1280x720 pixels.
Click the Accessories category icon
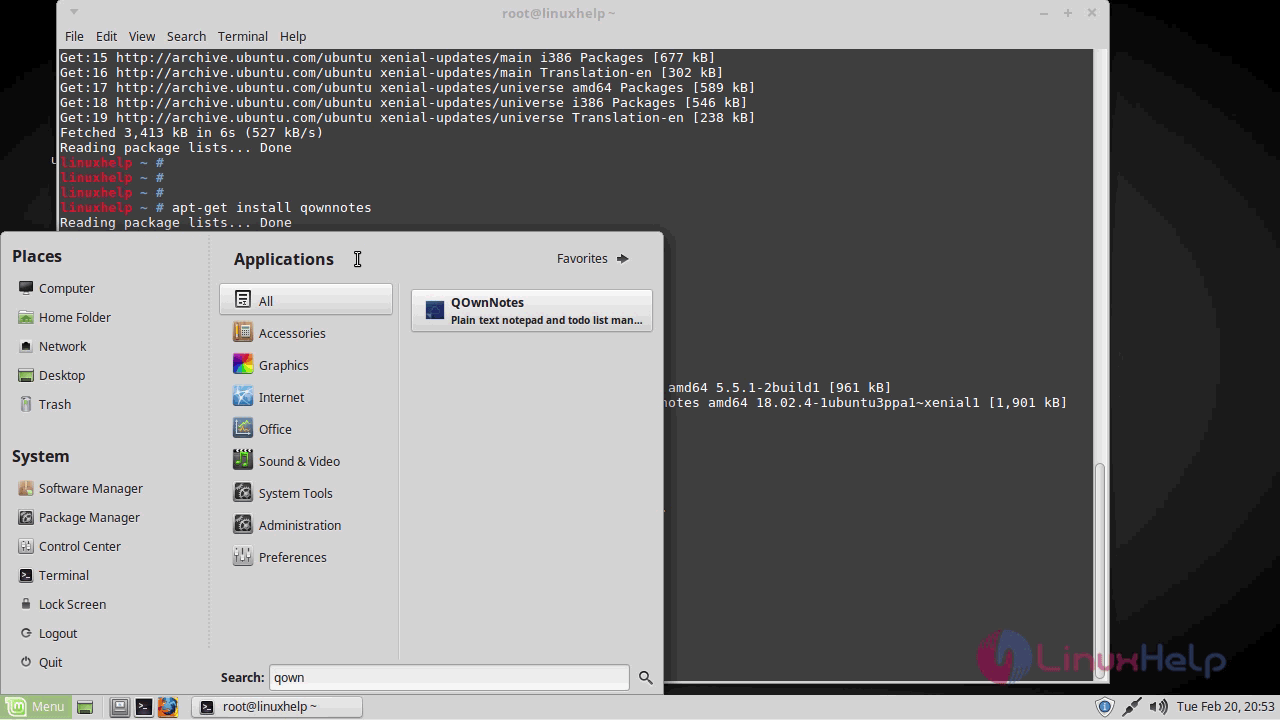(x=242, y=332)
